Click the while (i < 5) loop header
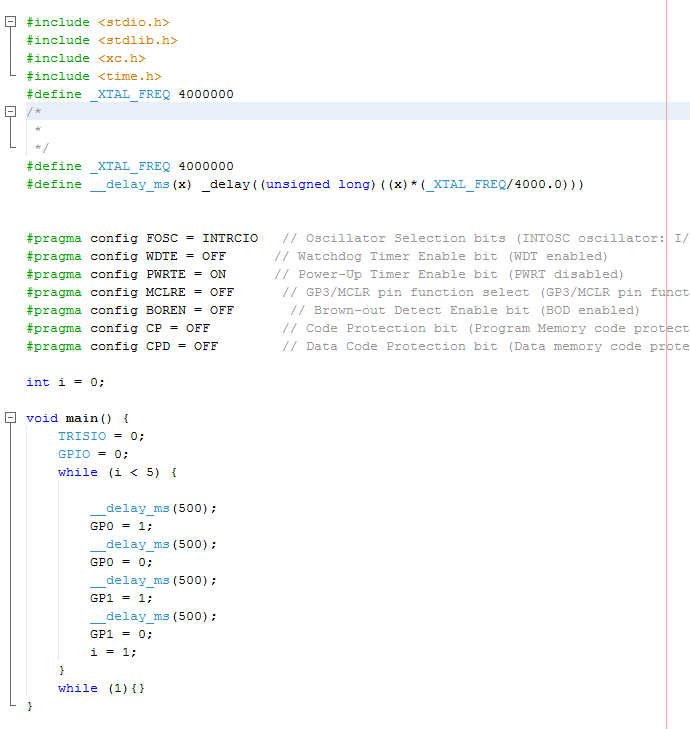This screenshot has width=690, height=729. (116, 472)
